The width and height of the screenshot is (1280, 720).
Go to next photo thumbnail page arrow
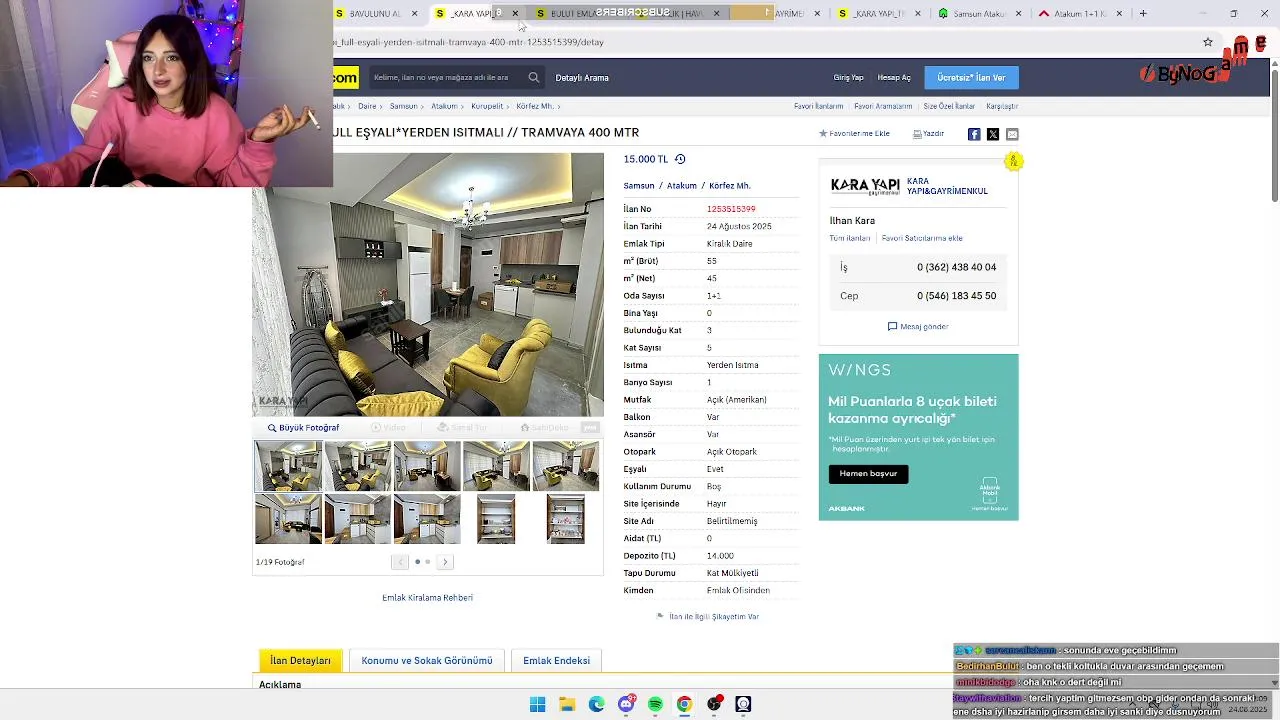pyautogui.click(x=445, y=562)
